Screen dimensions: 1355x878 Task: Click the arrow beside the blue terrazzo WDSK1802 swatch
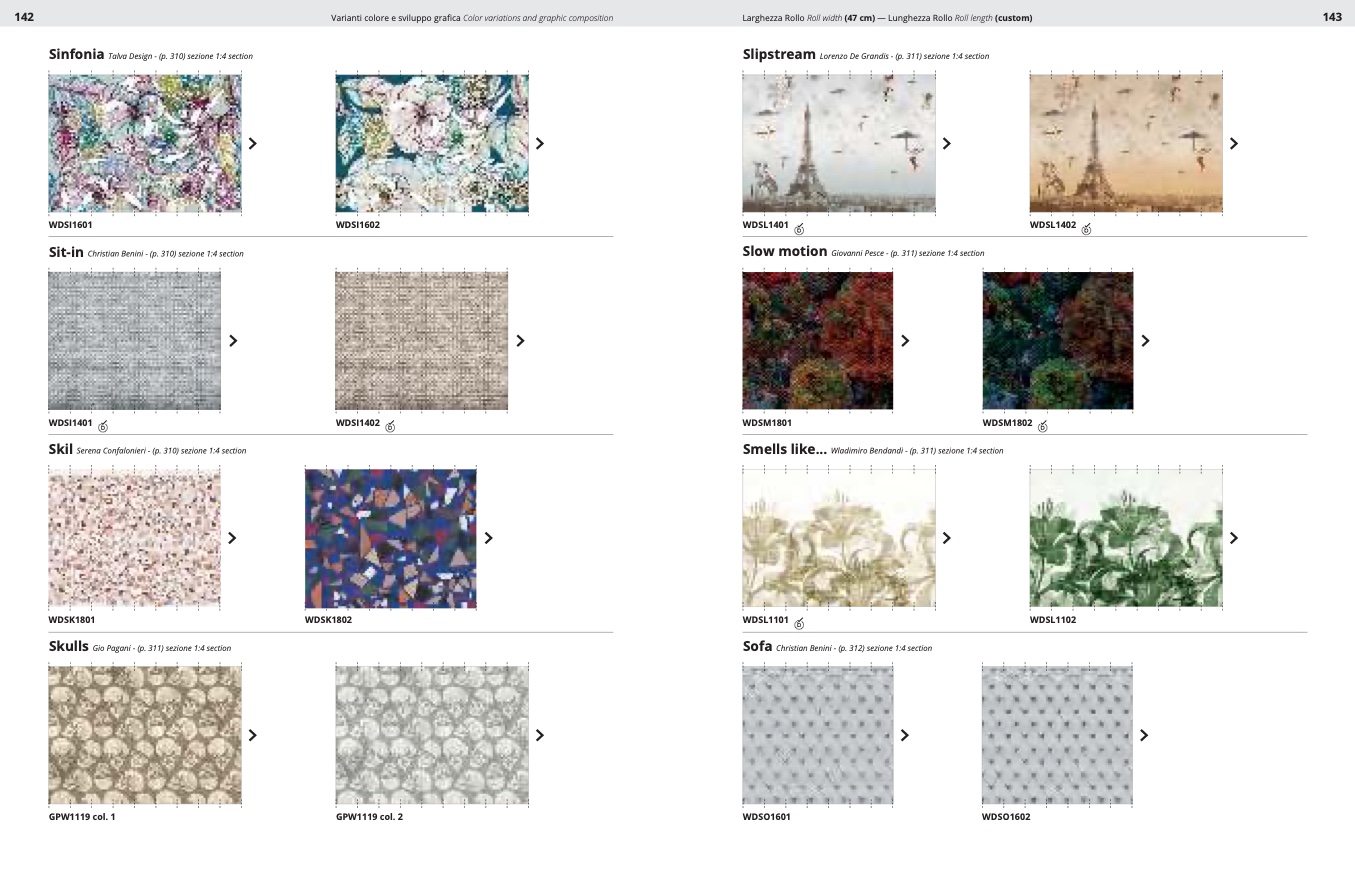[x=488, y=538]
